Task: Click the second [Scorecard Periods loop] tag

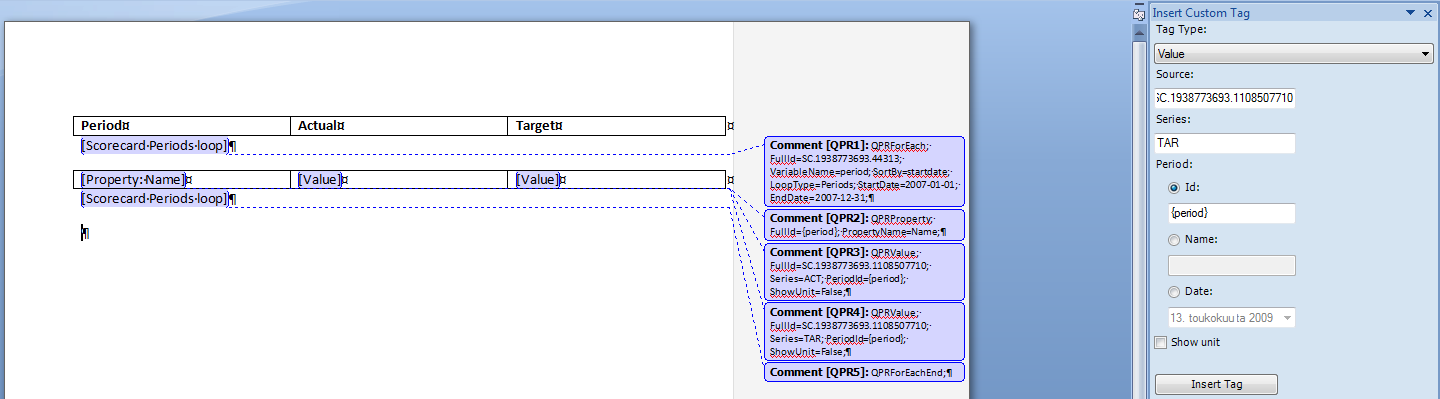Action: pos(155,199)
